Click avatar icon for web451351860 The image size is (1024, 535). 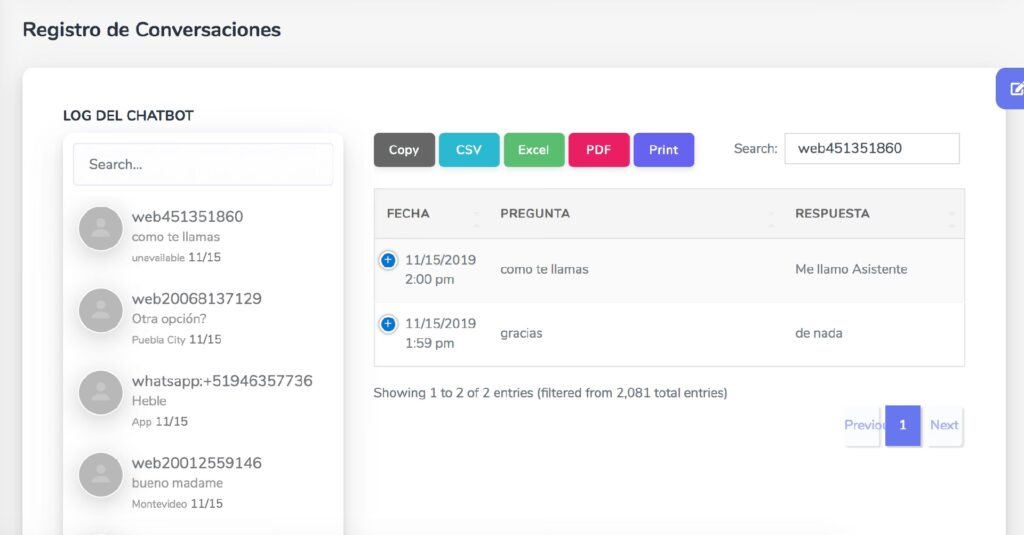click(x=101, y=229)
